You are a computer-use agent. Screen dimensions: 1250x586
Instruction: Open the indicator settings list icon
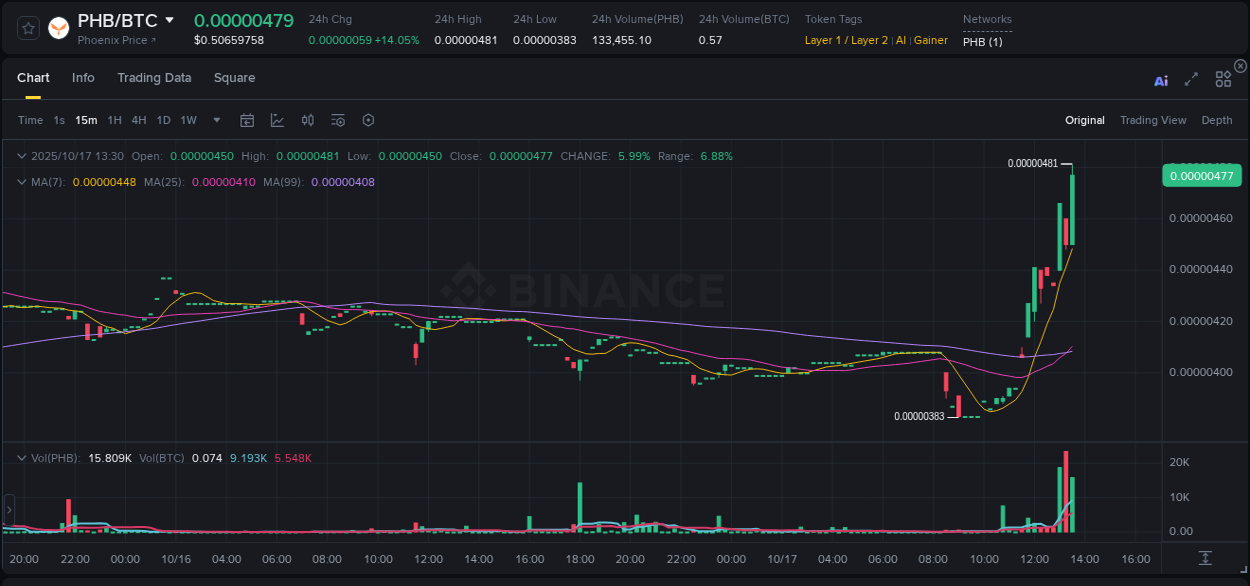click(338, 120)
